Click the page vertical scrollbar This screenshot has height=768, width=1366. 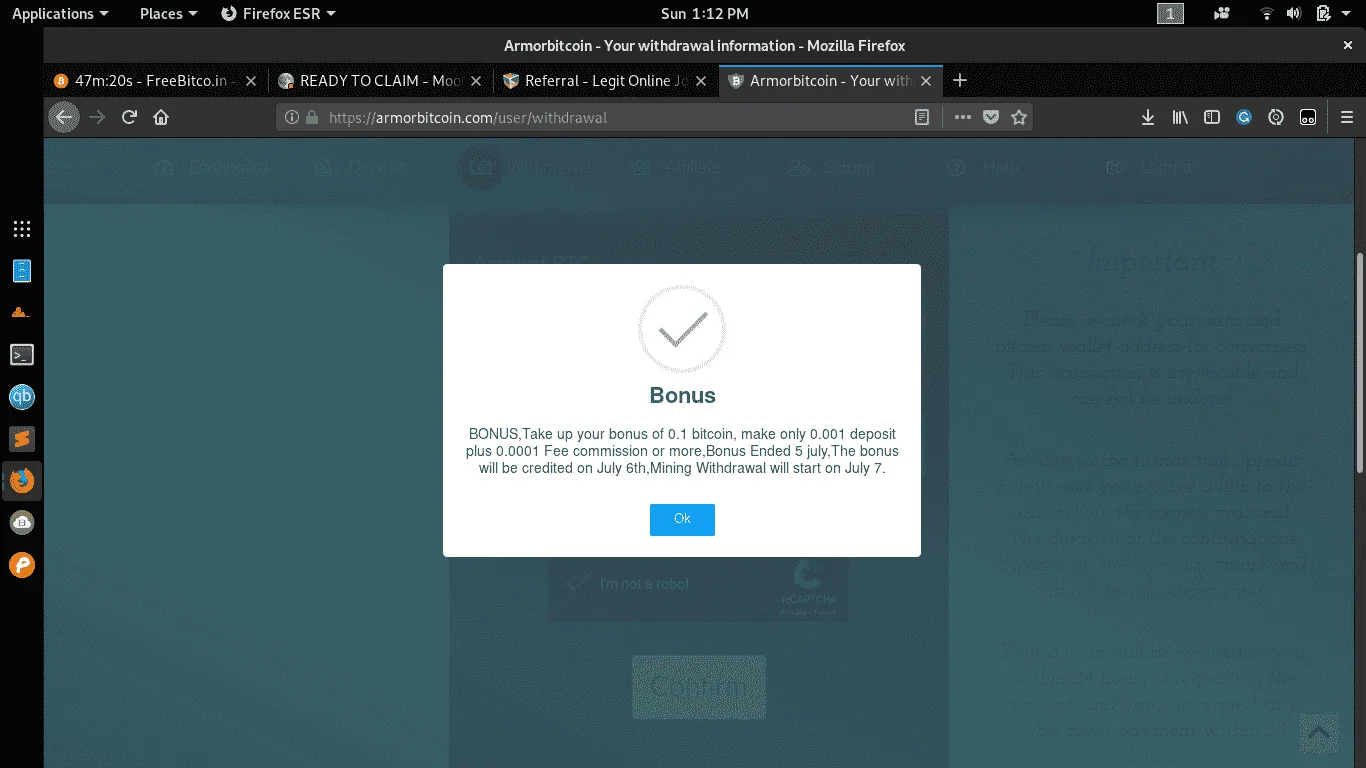point(1360,362)
